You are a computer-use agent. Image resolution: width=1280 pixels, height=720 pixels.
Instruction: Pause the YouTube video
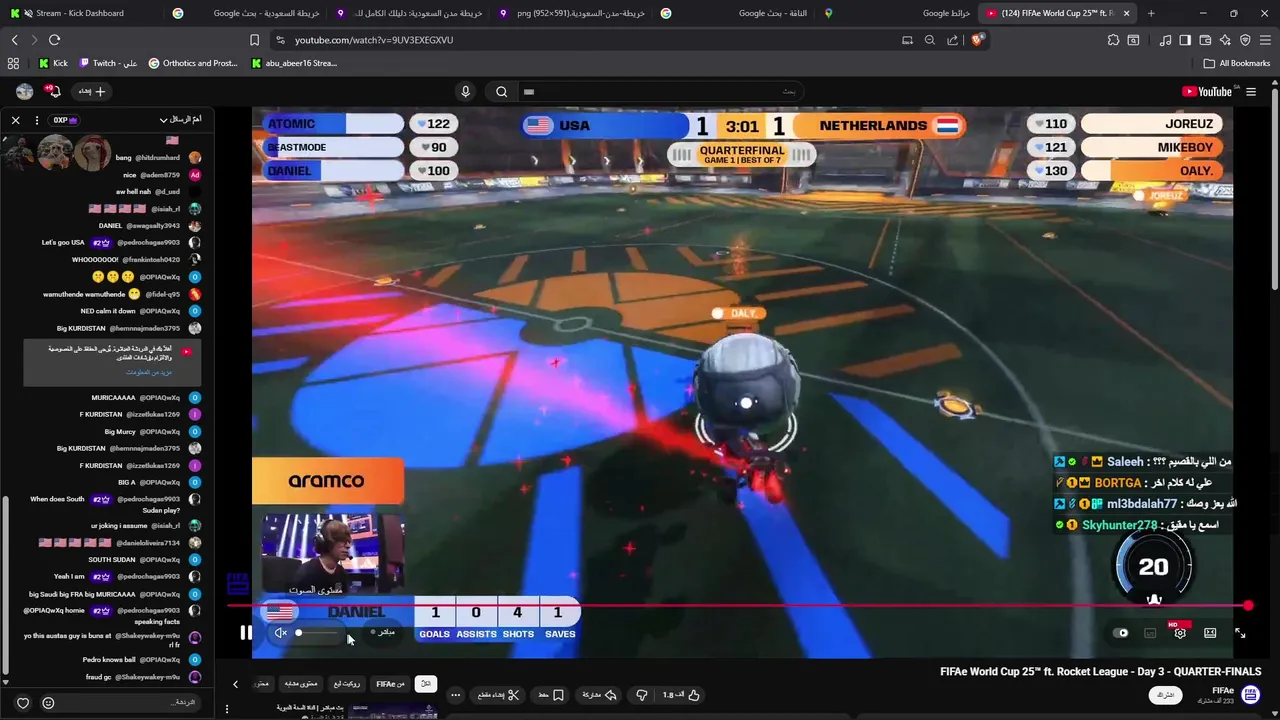(x=246, y=632)
